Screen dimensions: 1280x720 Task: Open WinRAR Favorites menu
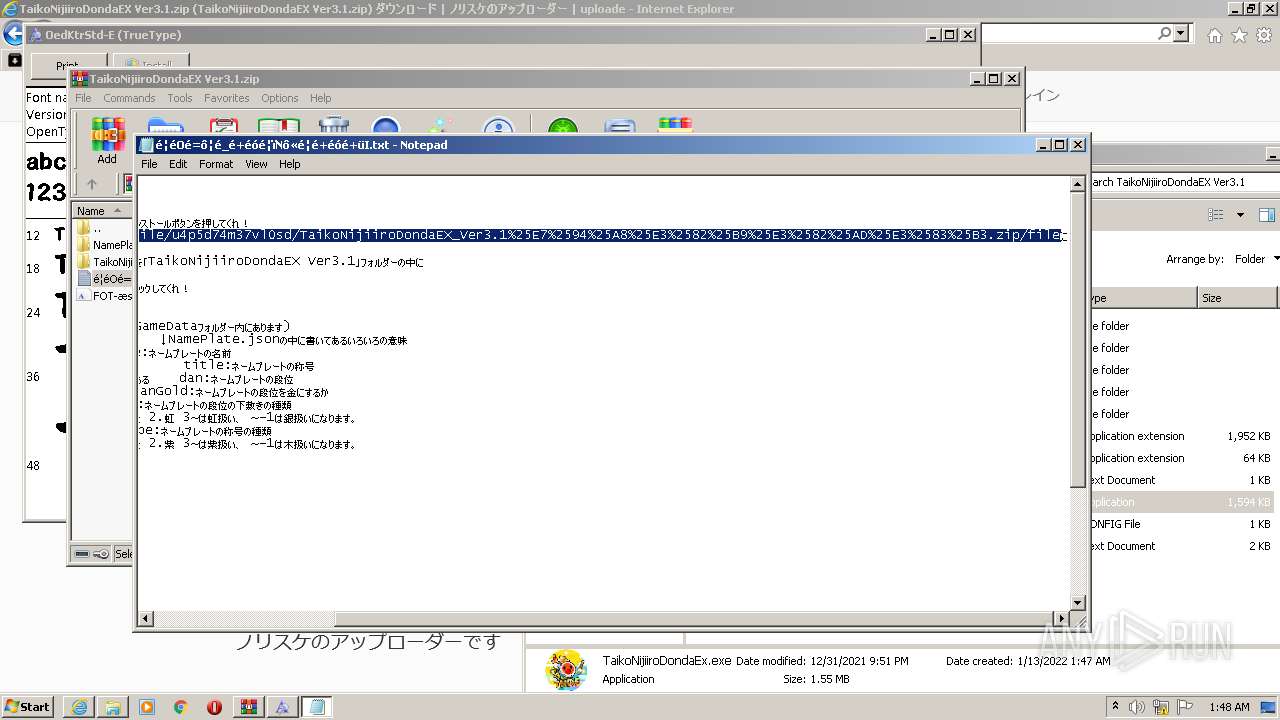(x=227, y=98)
